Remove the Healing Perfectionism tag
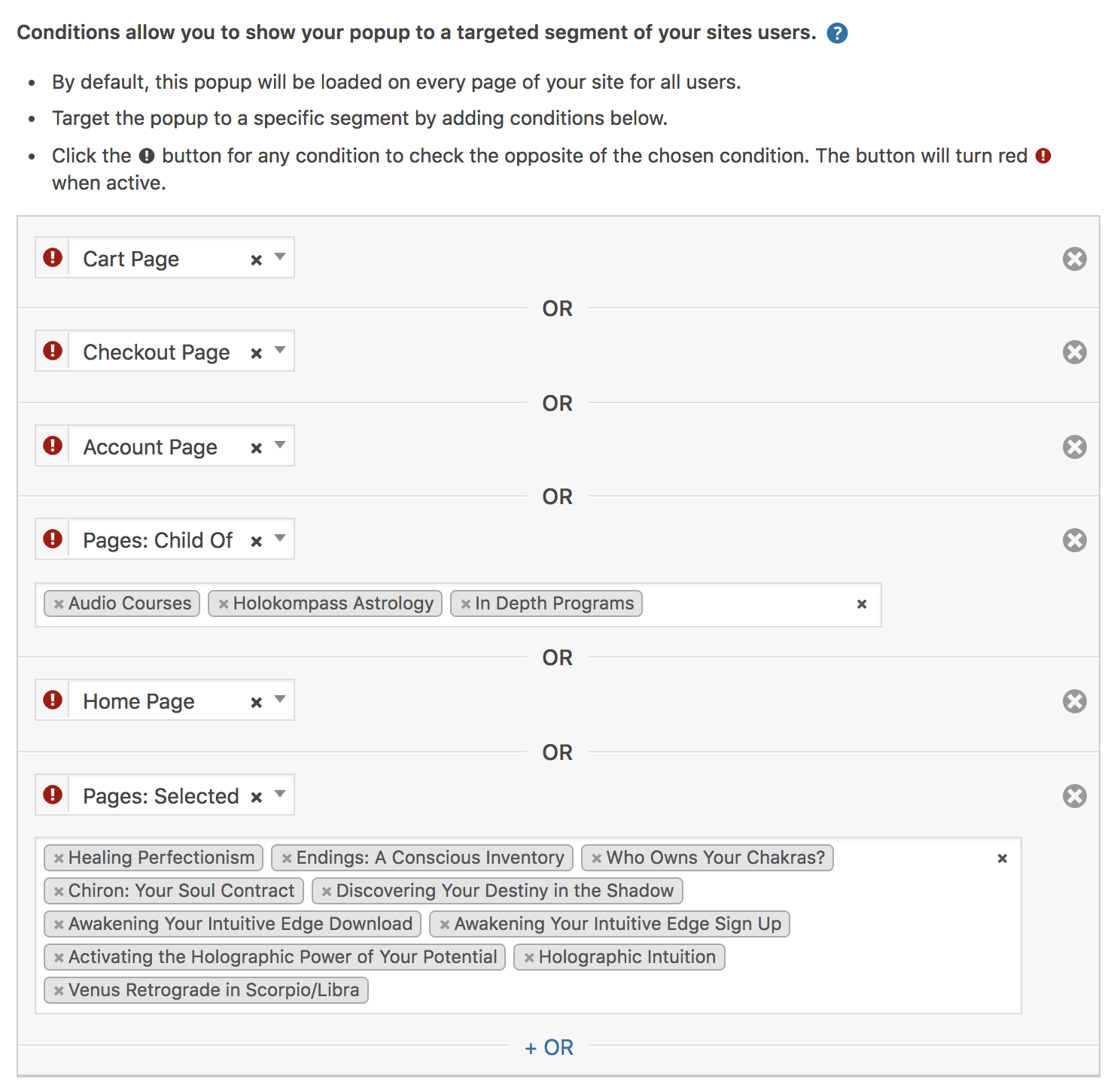 pos(59,859)
